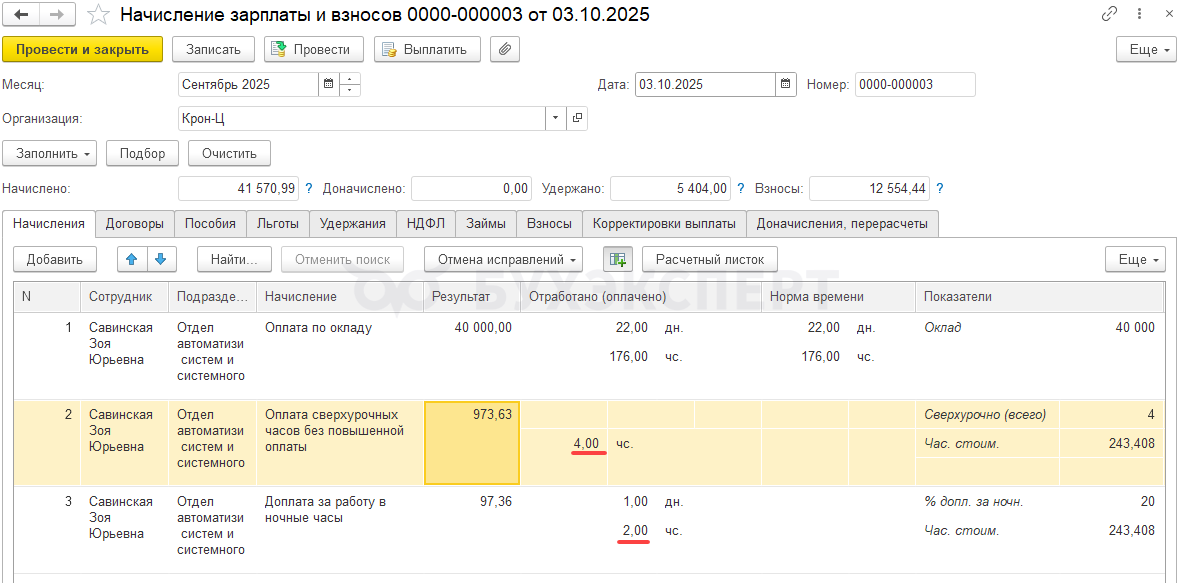Viewport: 1181px width, 583px height.
Task: Click the Номер input field
Action: coord(915,84)
